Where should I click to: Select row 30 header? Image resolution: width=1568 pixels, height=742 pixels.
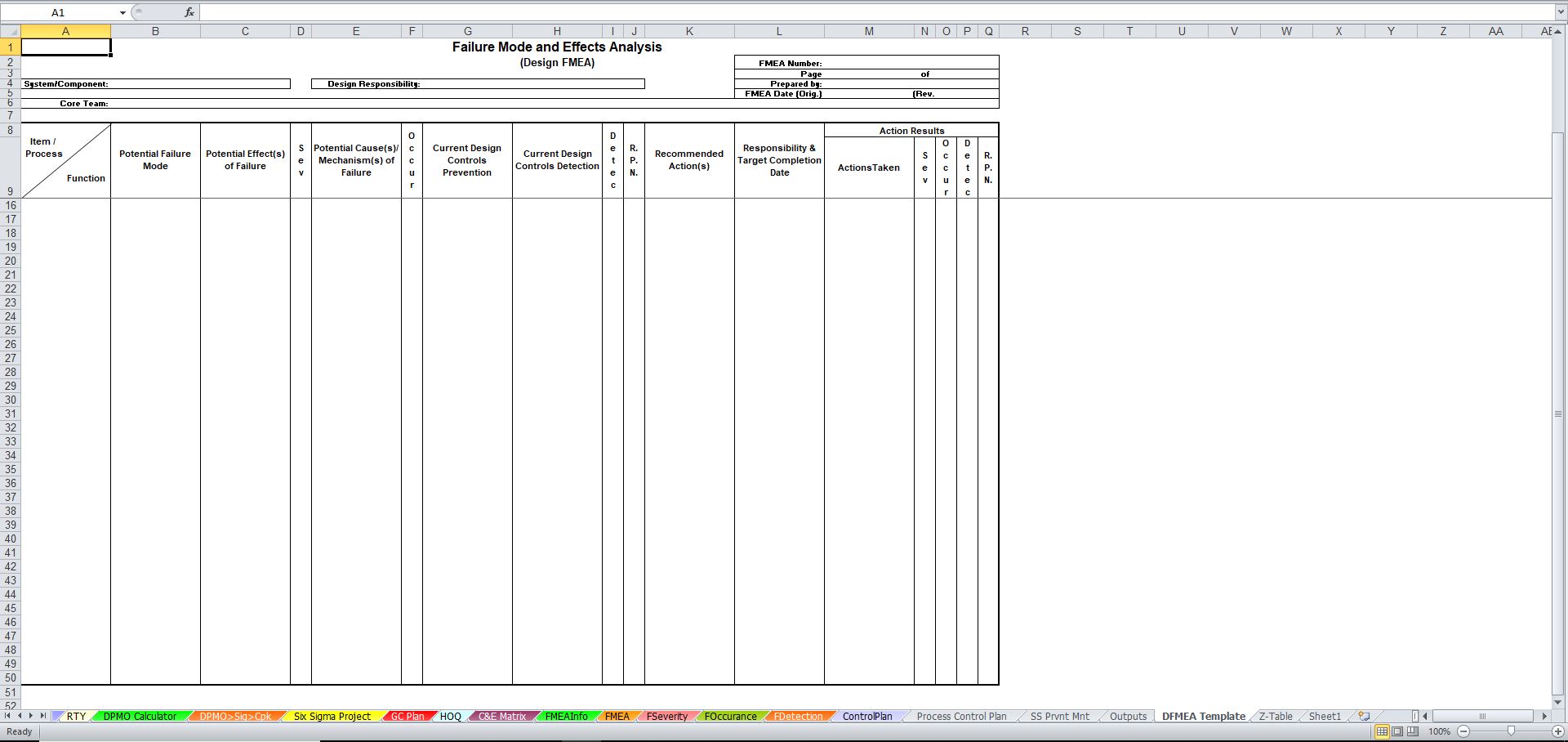[x=10, y=400]
